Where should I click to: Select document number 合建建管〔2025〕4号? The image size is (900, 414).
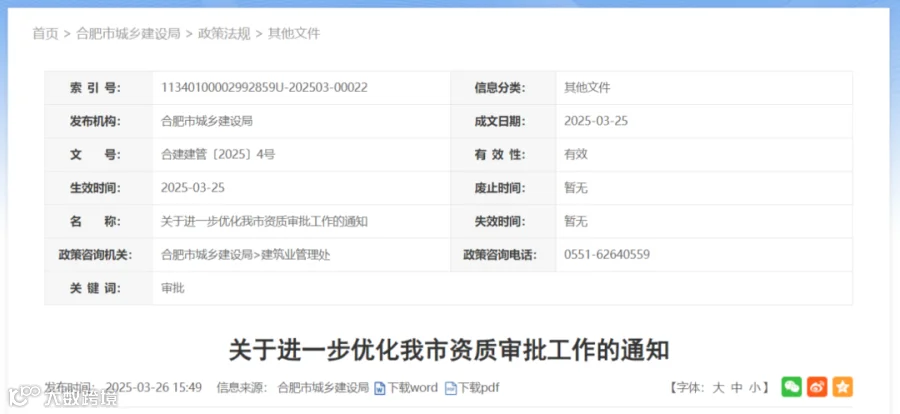click(218, 154)
